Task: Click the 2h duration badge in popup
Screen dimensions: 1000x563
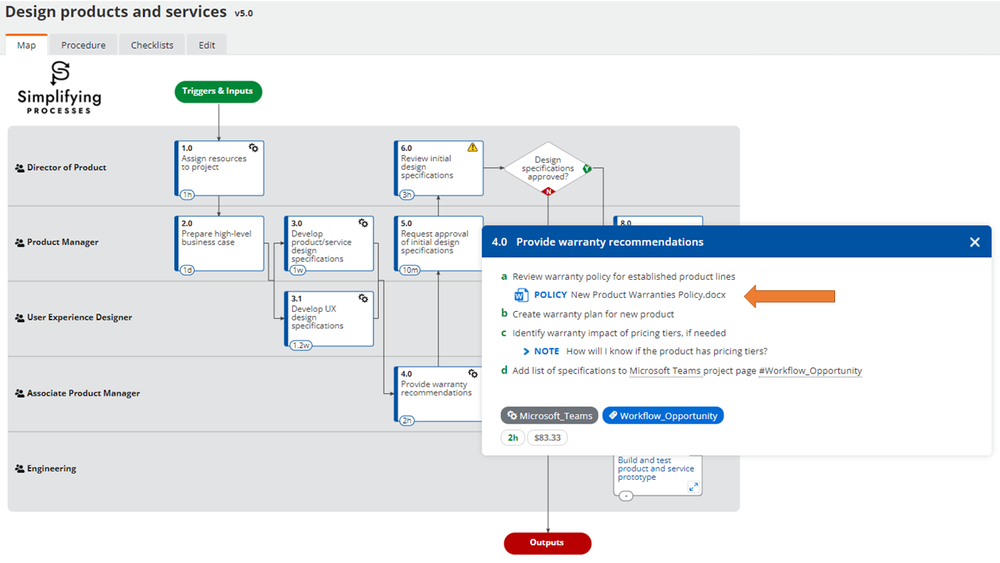Action: pos(513,437)
